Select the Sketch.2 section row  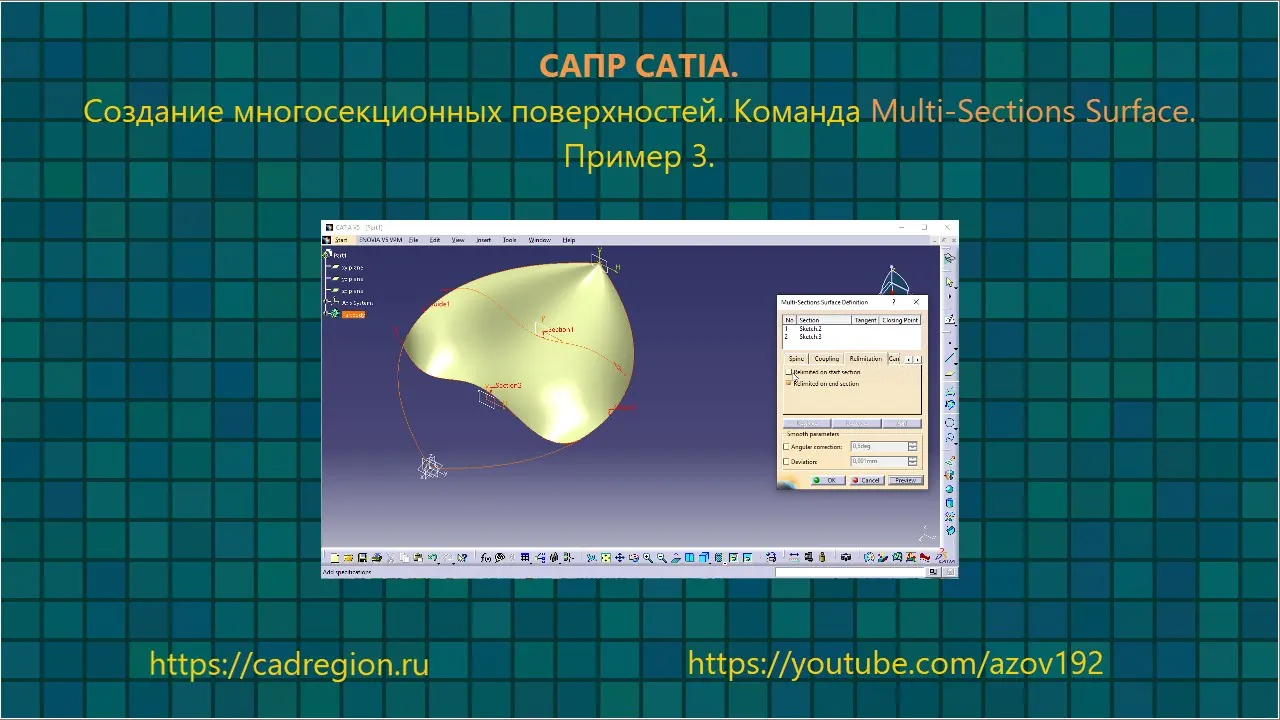pyautogui.click(x=852, y=328)
